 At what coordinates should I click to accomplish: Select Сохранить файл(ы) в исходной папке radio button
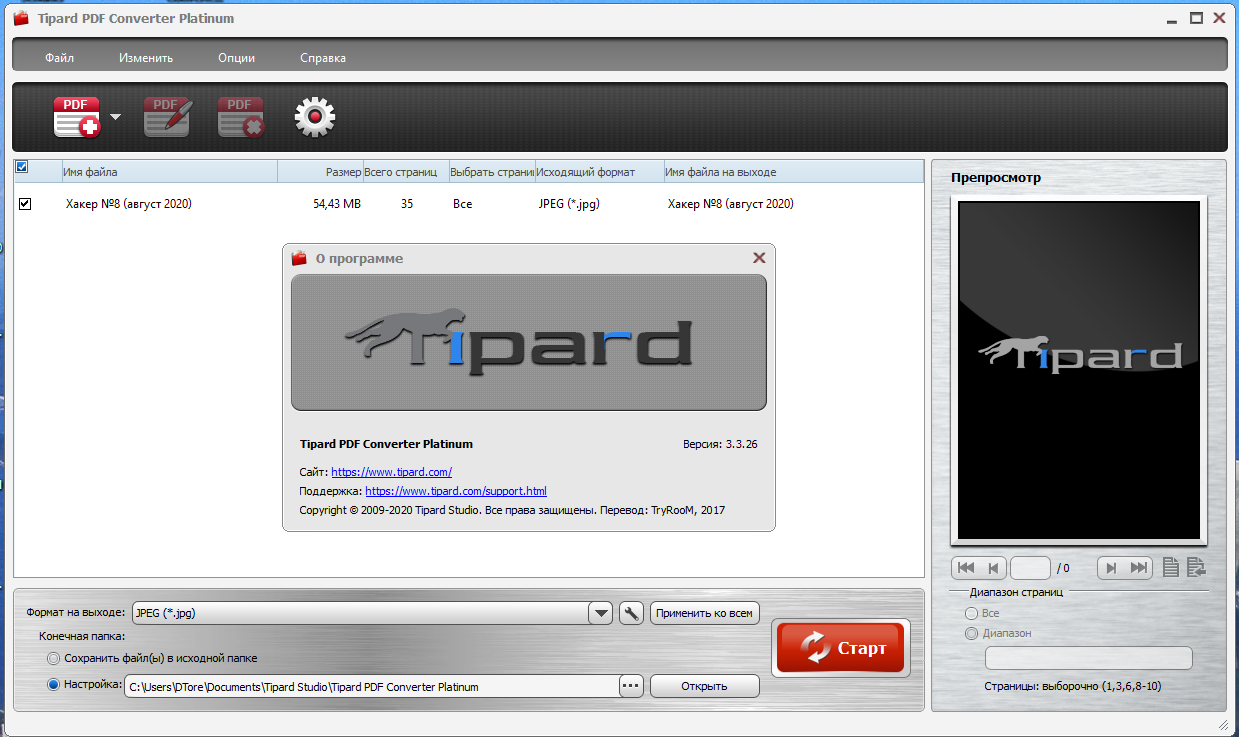click(53, 659)
